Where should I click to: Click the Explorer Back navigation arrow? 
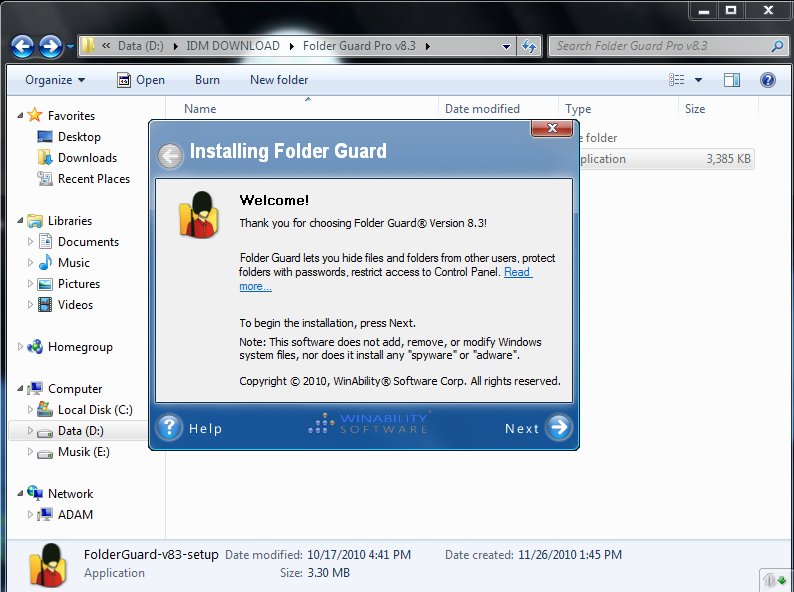coord(23,47)
